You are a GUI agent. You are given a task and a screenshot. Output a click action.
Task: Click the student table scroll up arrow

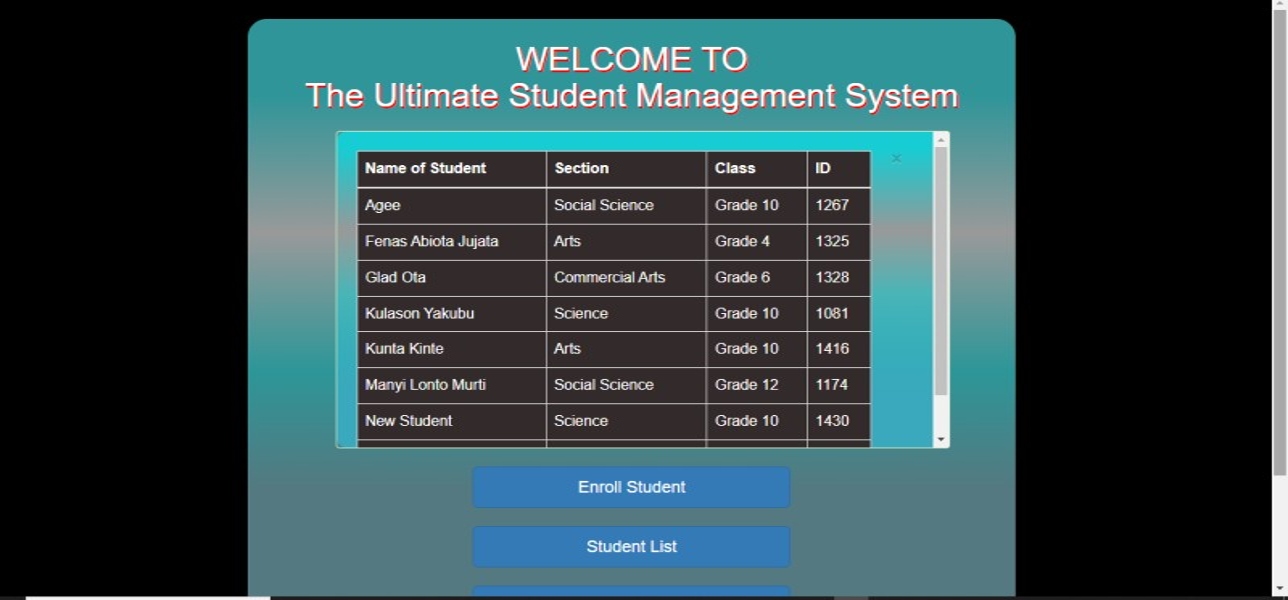point(941,140)
